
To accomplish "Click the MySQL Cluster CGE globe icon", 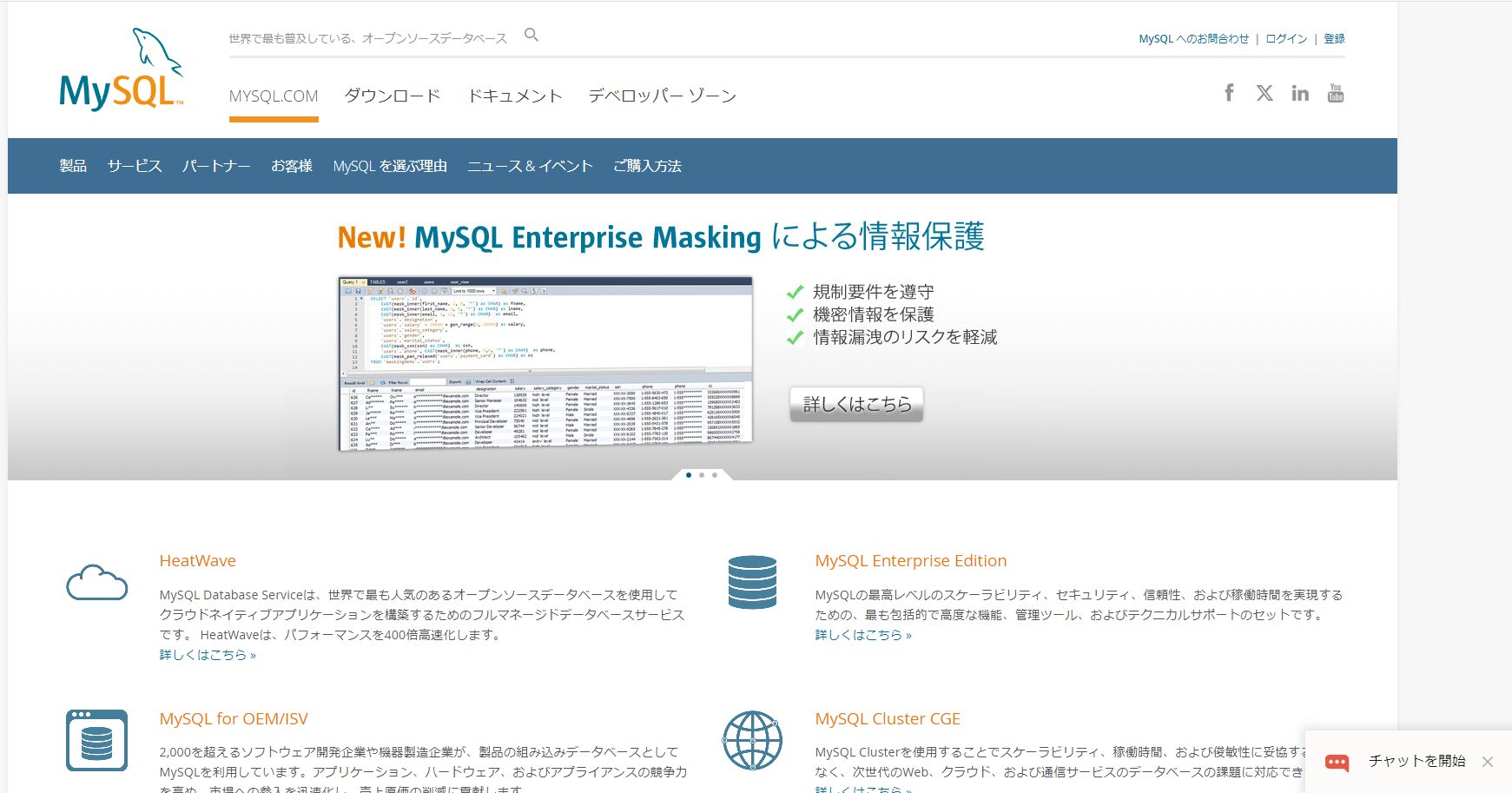I will [752, 740].
